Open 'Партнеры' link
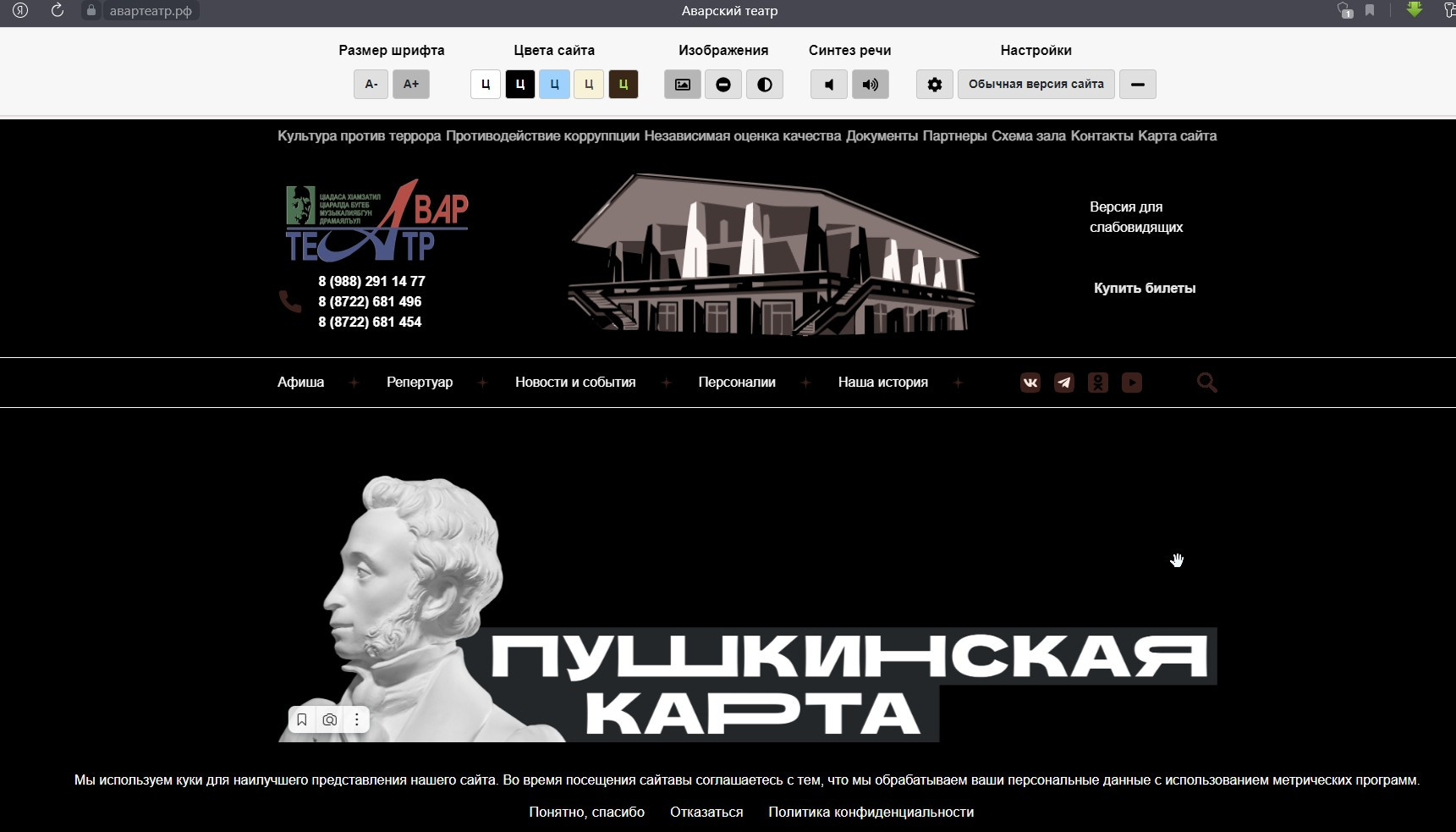This screenshot has height=832, width=1456. (955, 135)
